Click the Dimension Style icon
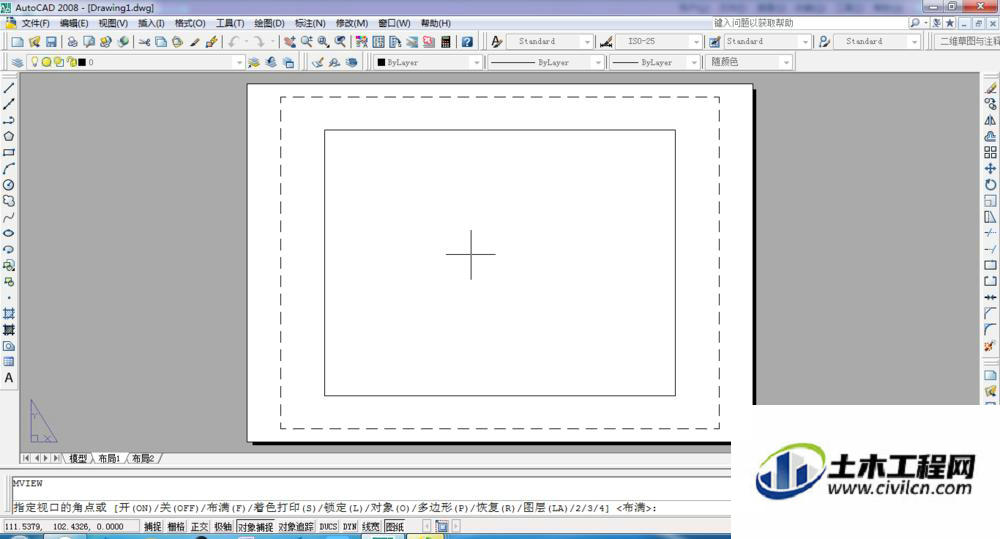The height and width of the screenshot is (539, 1000). coord(606,41)
